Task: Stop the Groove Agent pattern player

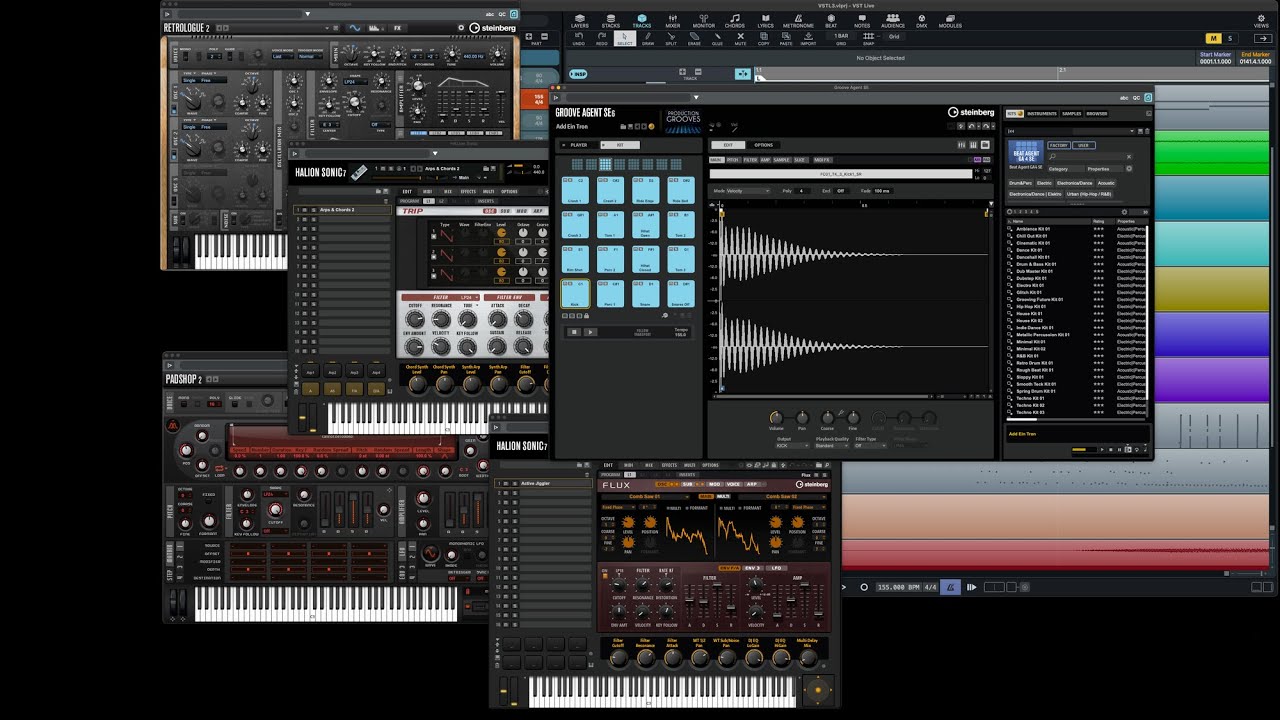Action: click(x=574, y=332)
